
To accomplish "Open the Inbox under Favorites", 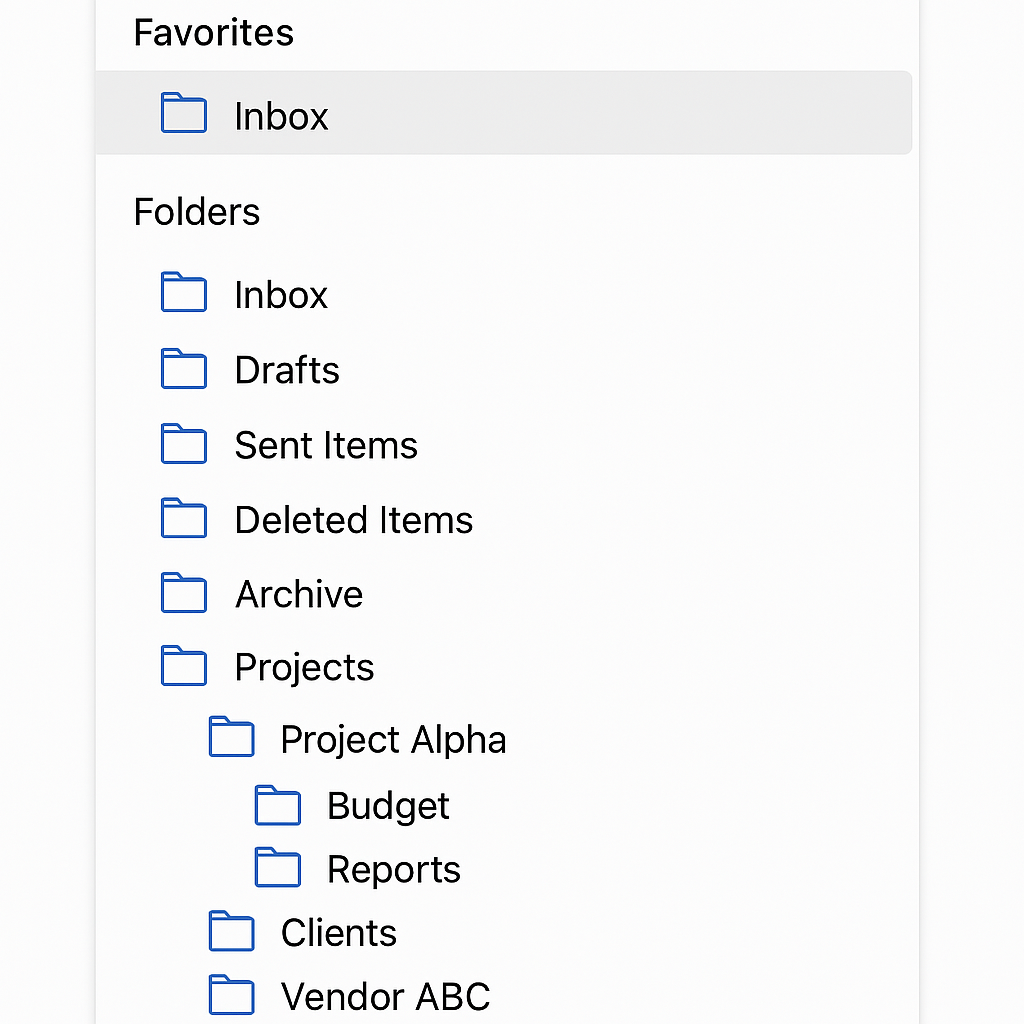I will click(x=504, y=113).
